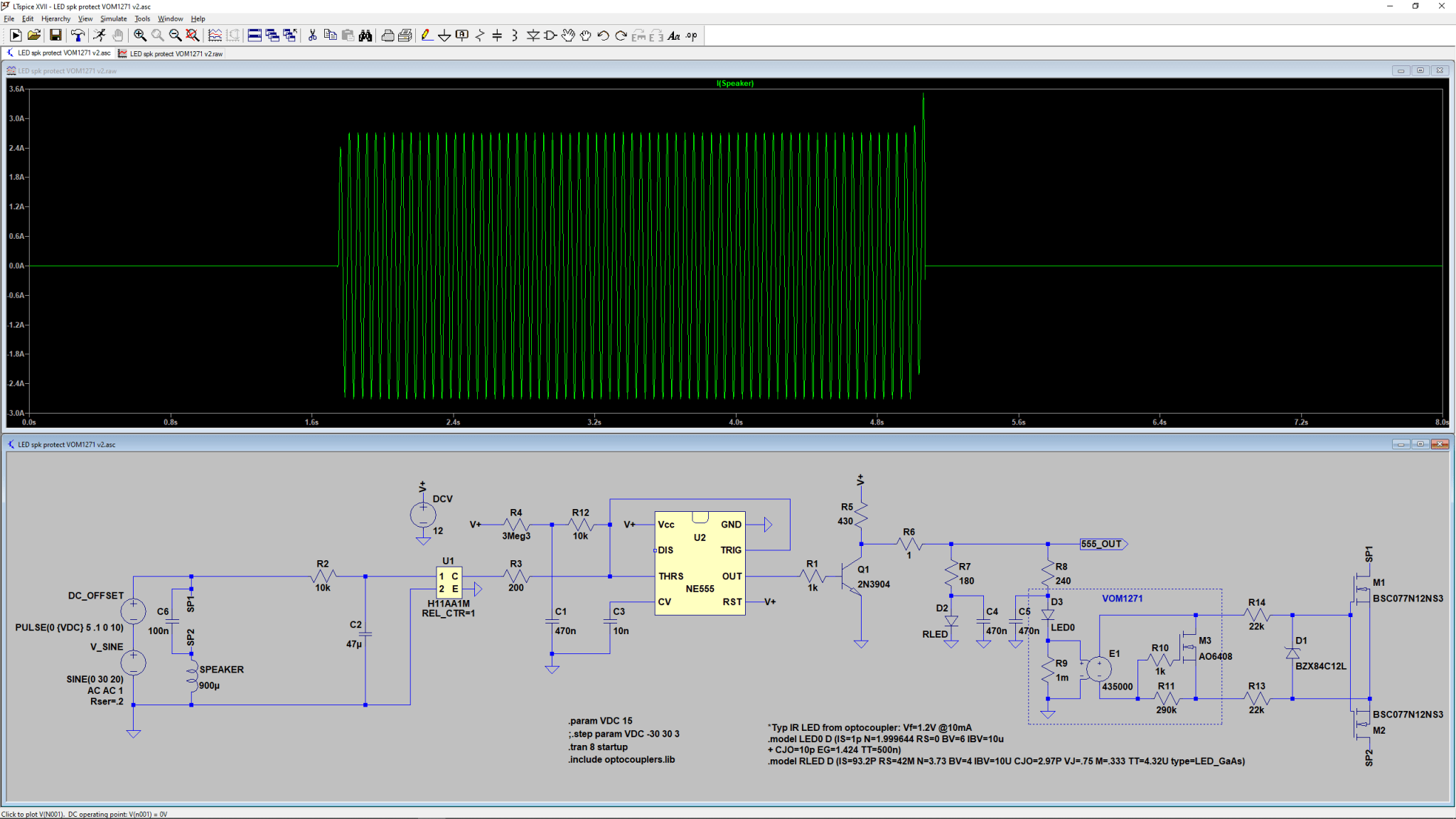Select the Move hand tool
Image resolution: width=1456 pixels, height=819 pixels.
tap(568, 36)
